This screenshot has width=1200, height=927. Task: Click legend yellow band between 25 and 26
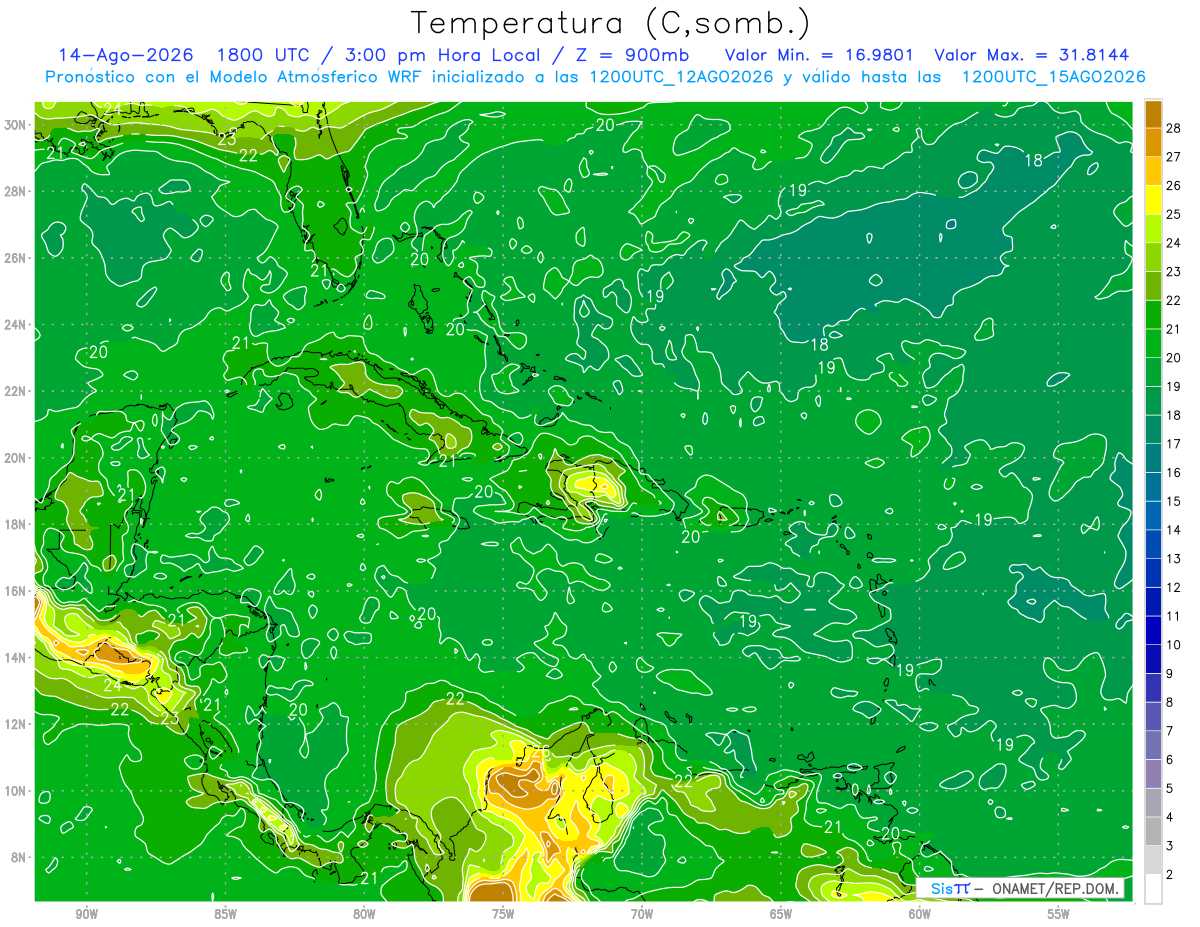(1154, 200)
